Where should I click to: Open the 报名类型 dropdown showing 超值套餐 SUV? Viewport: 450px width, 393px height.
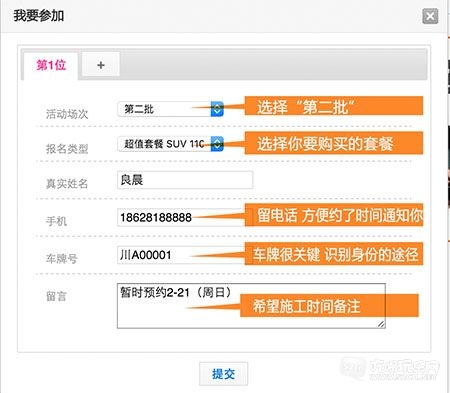pyautogui.click(x=170, y=144)
